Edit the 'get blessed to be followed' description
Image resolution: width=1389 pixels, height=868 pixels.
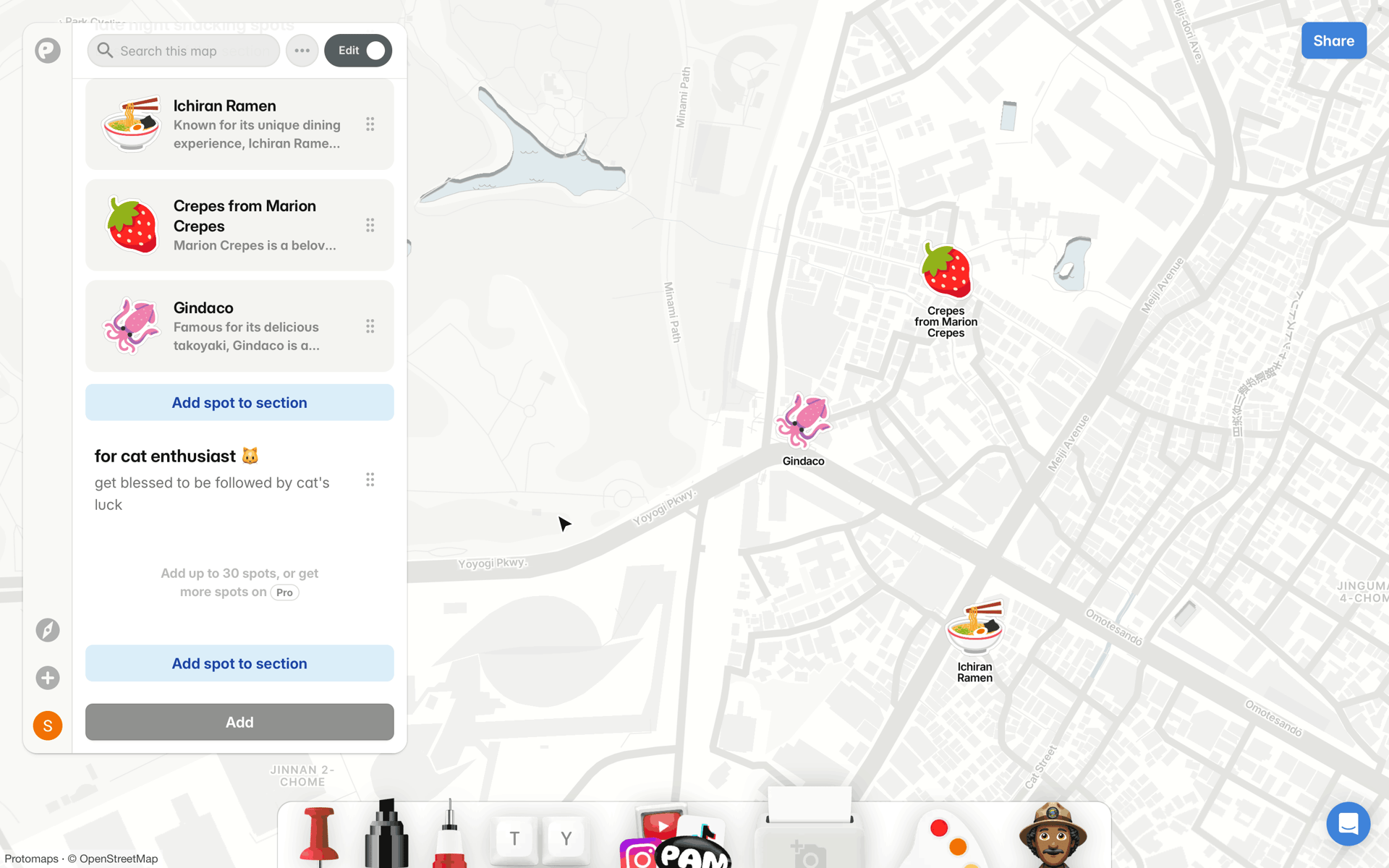212,493
